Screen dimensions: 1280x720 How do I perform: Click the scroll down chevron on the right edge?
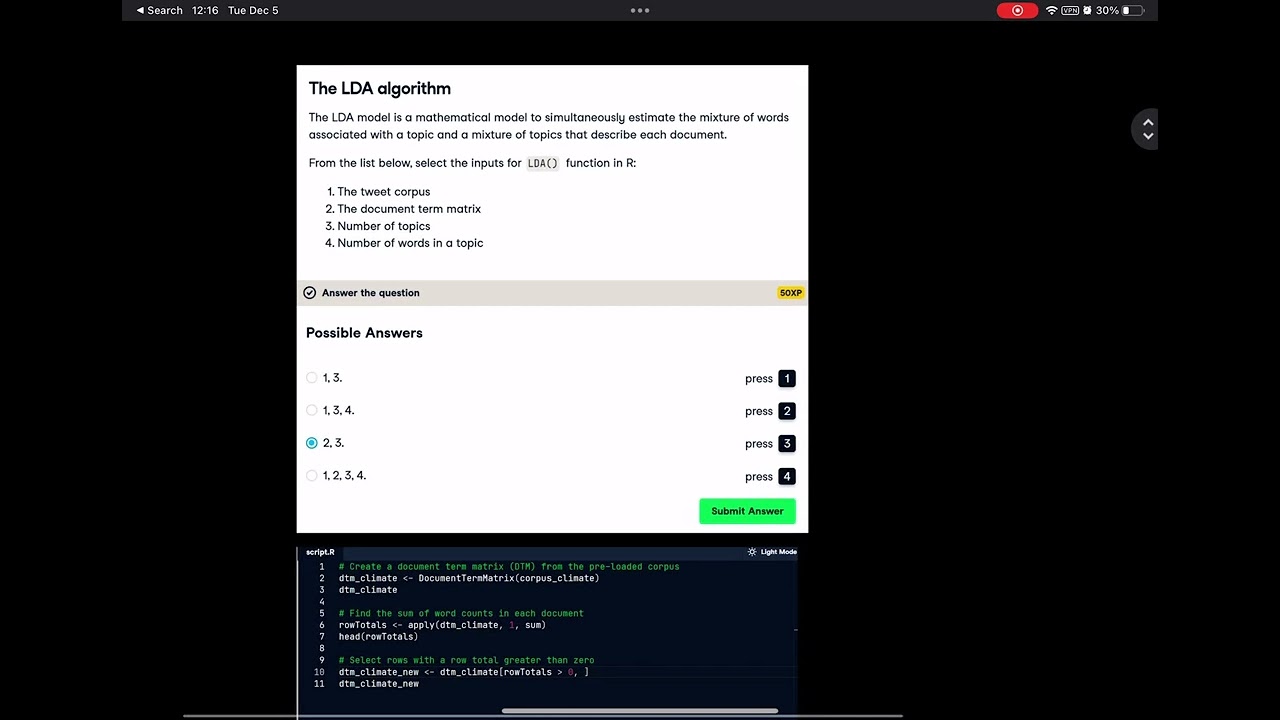point(1148,136)
